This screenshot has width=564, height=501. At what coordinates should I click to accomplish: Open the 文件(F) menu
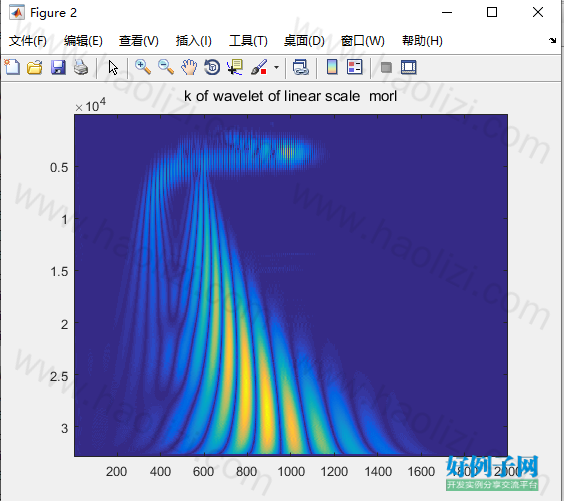tap(28, 41)
